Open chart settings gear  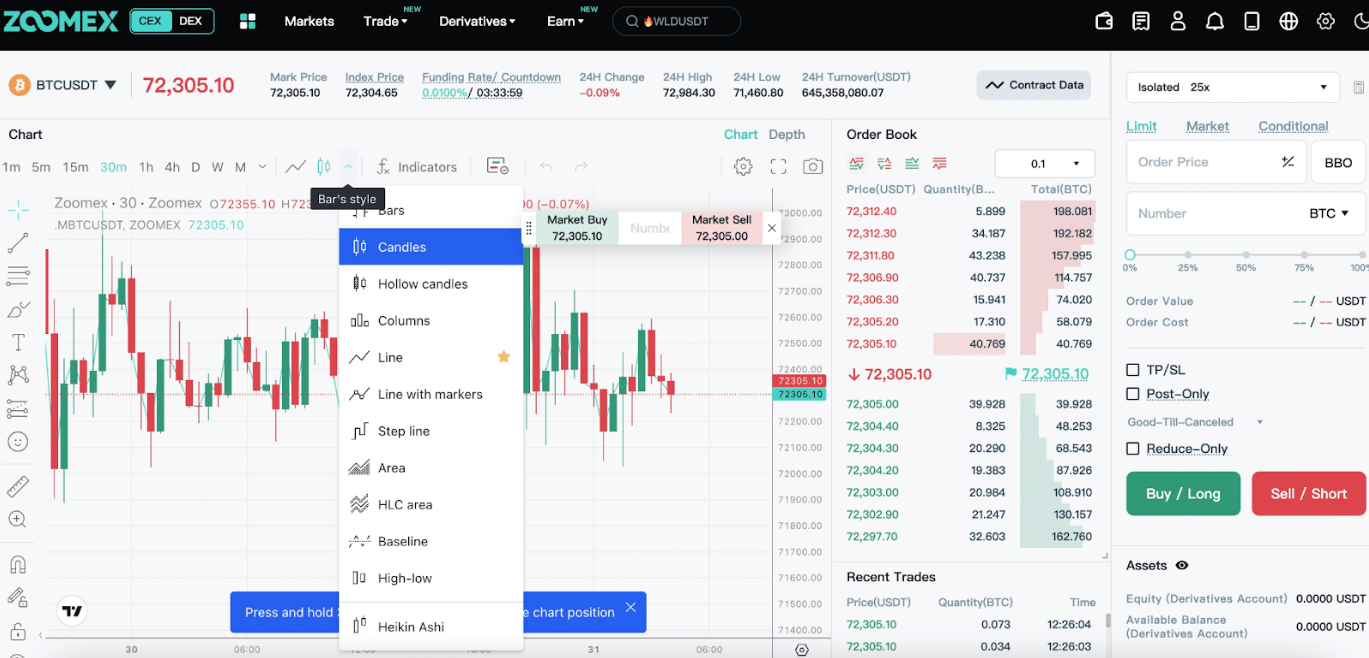pos(744,166)
